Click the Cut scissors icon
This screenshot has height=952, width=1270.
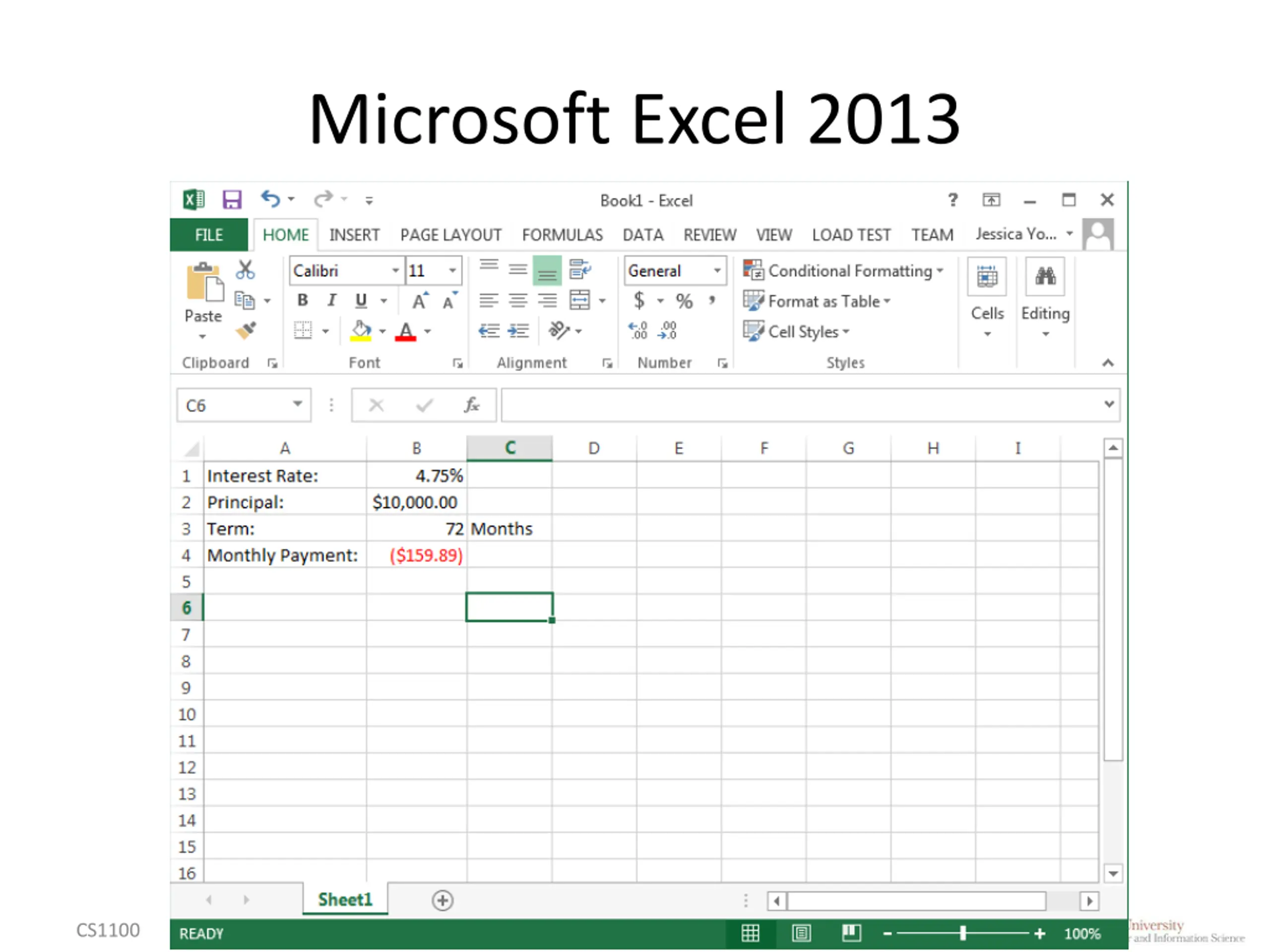245,269
